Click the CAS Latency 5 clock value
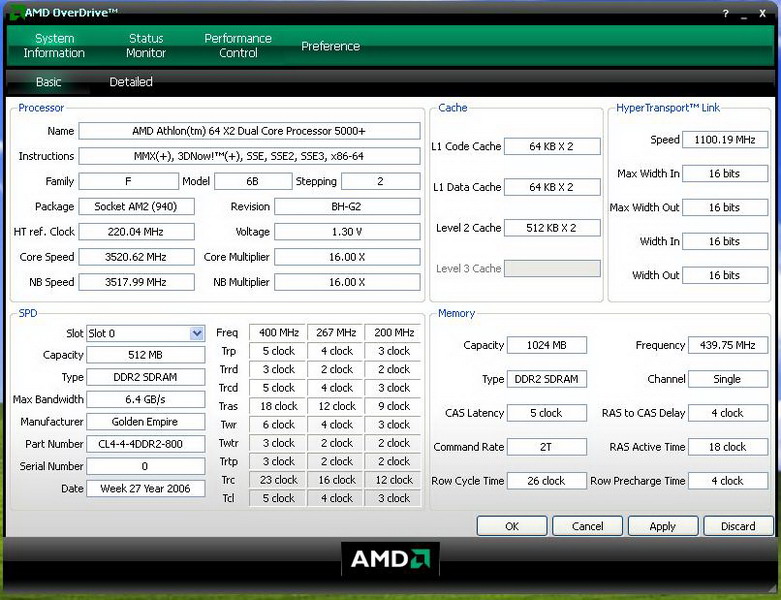The height and width of the screenshot is (600, 781). tap(547, 413)
